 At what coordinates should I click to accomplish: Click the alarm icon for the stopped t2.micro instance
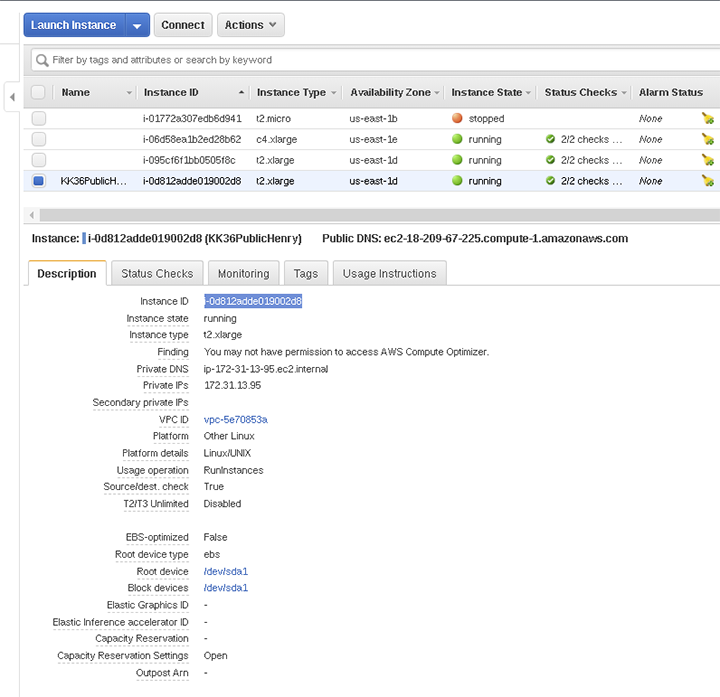click(708, 118)
